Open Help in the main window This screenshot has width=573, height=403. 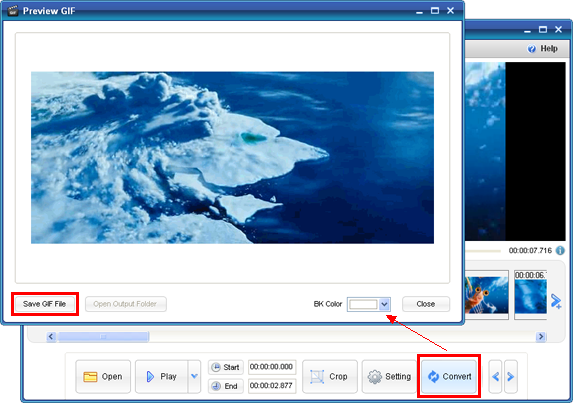point(543,49)
